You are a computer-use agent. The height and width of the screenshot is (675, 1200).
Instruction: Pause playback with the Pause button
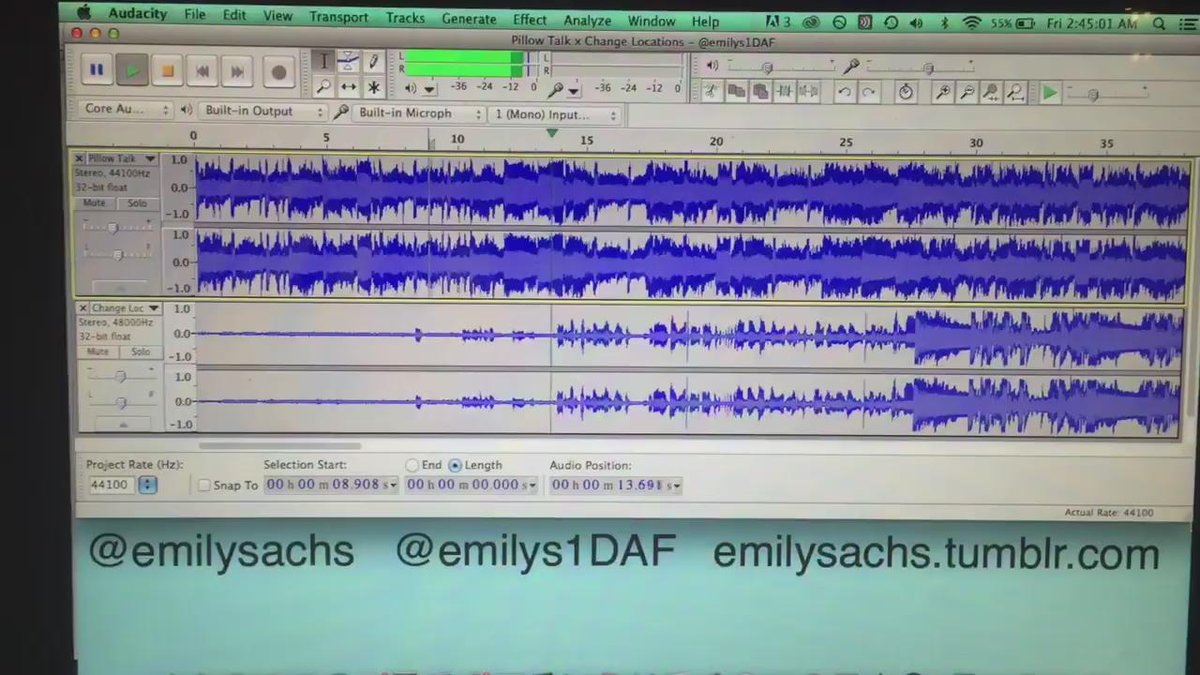[96, 71]
